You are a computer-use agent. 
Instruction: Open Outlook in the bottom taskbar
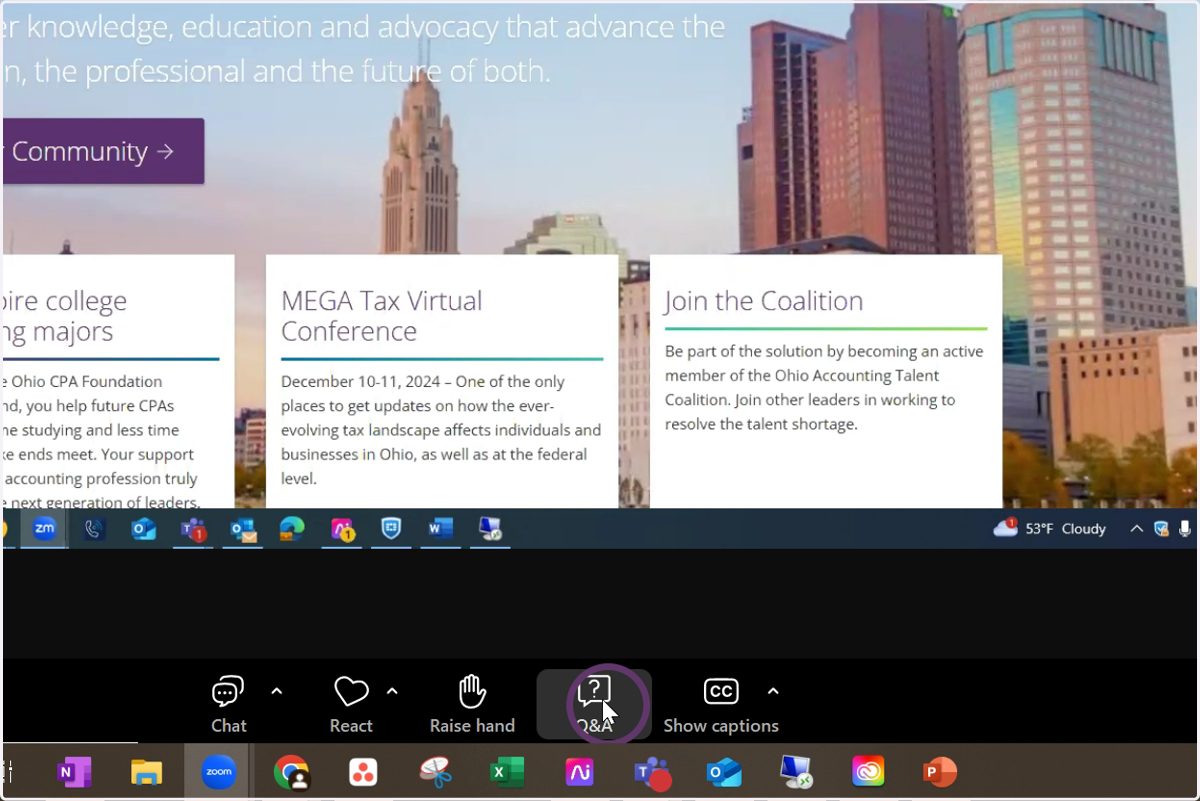click(x=724, y=772)
